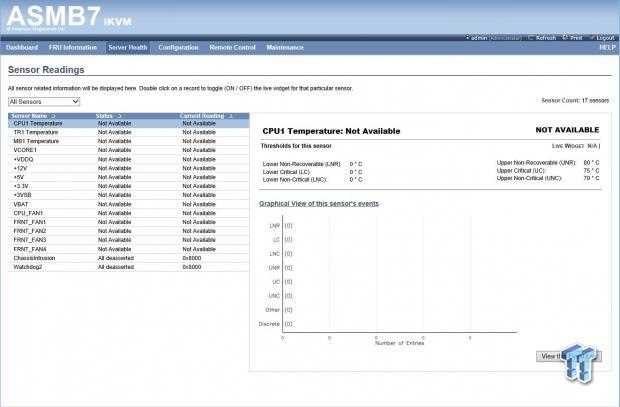This screenshot has height=407, width=620.
Task: Click the ASMB7 iKVM logo
Action: click(69, 17)
